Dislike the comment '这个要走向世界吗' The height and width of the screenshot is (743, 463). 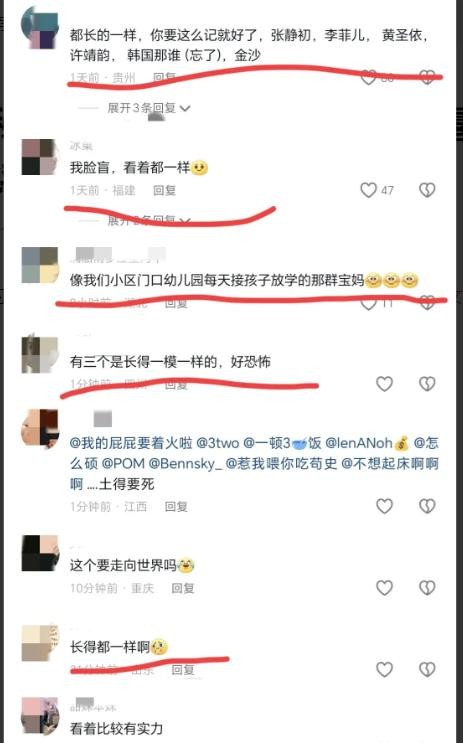pos(427,588)
